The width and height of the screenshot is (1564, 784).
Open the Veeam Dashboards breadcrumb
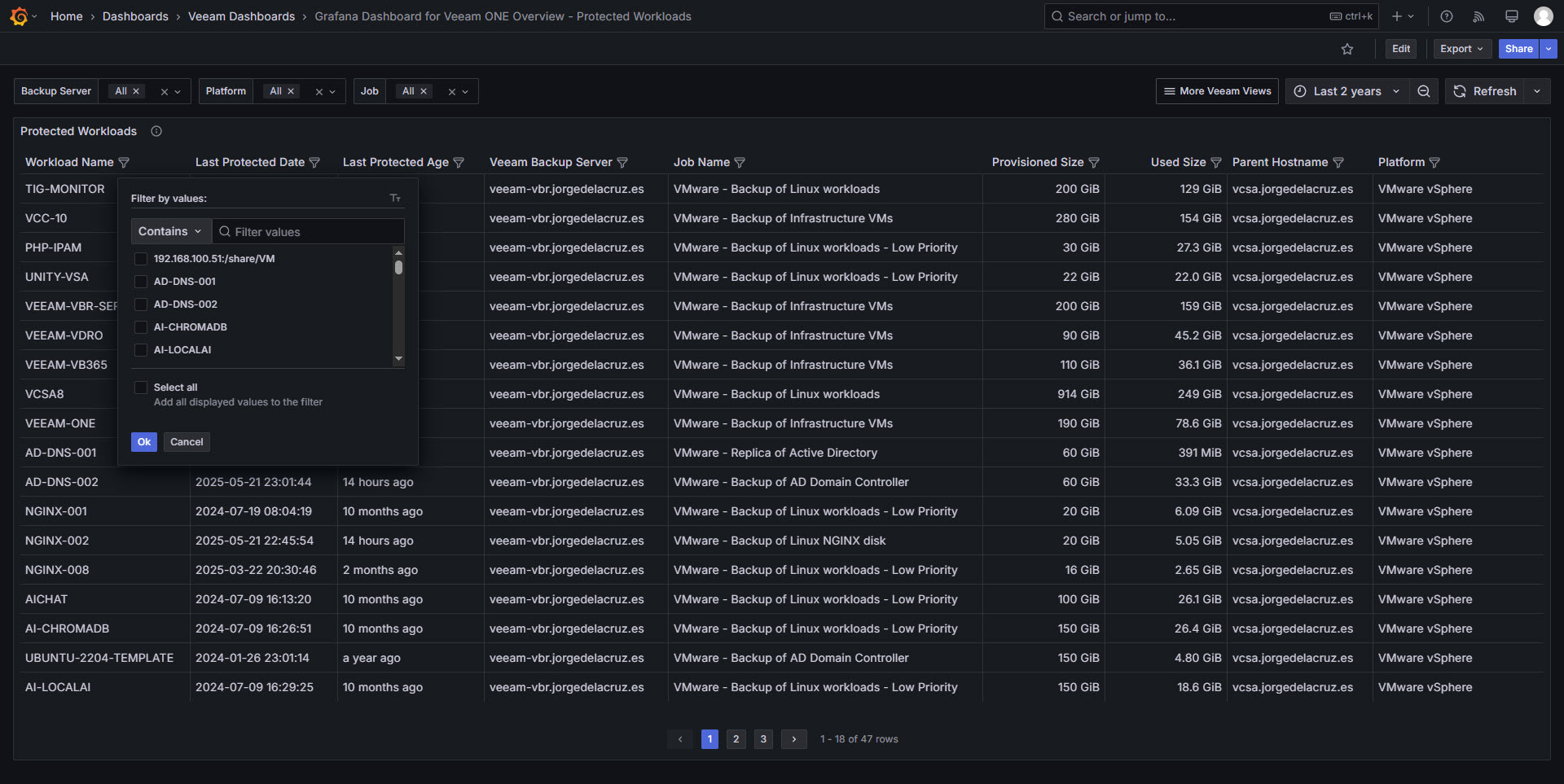(241, 16)
